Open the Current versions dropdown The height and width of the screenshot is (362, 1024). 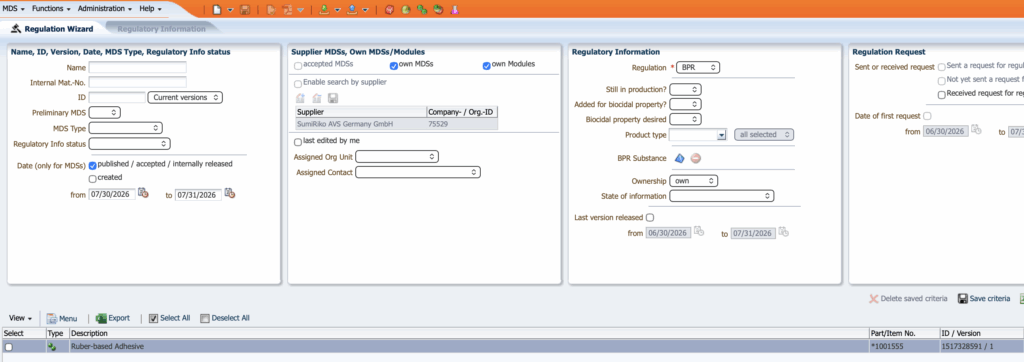point(185,97)
